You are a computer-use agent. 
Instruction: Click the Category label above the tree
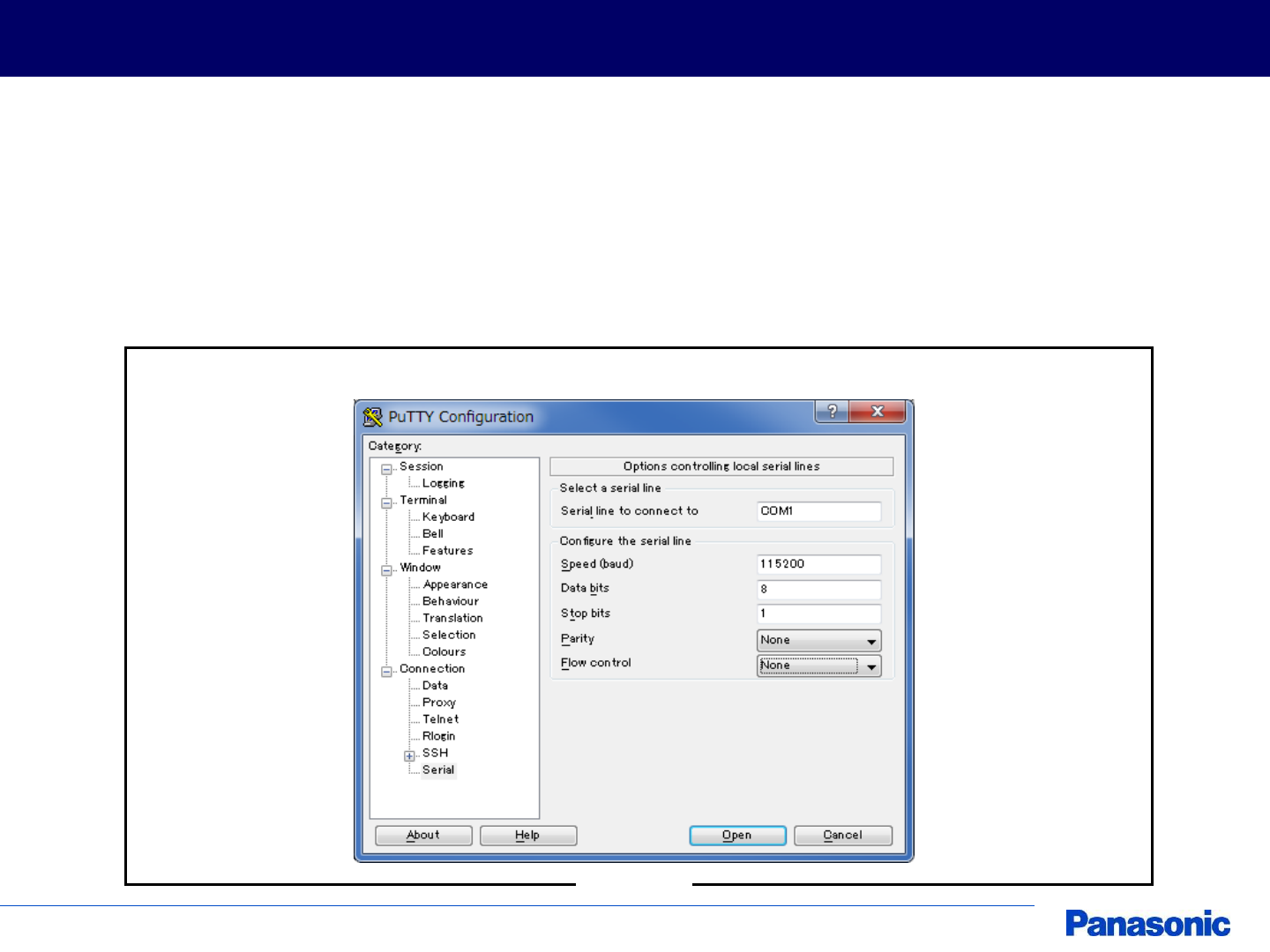tap(395, 446)
